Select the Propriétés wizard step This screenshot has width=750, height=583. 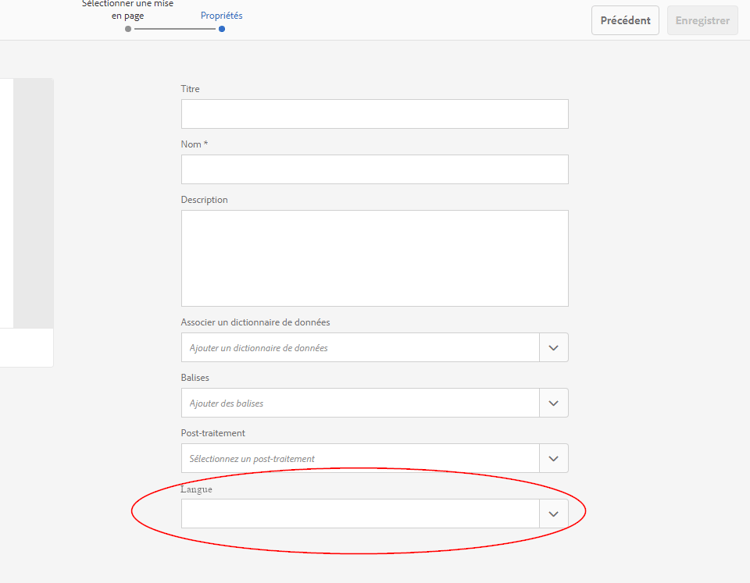(x=221, y=16)
